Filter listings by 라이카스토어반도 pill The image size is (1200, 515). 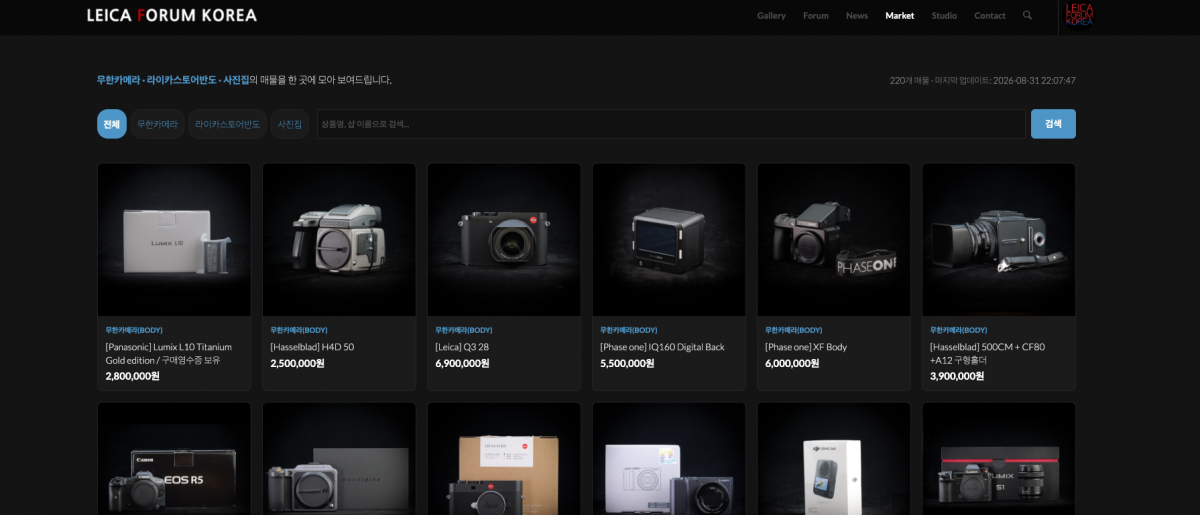coord(227,124)
